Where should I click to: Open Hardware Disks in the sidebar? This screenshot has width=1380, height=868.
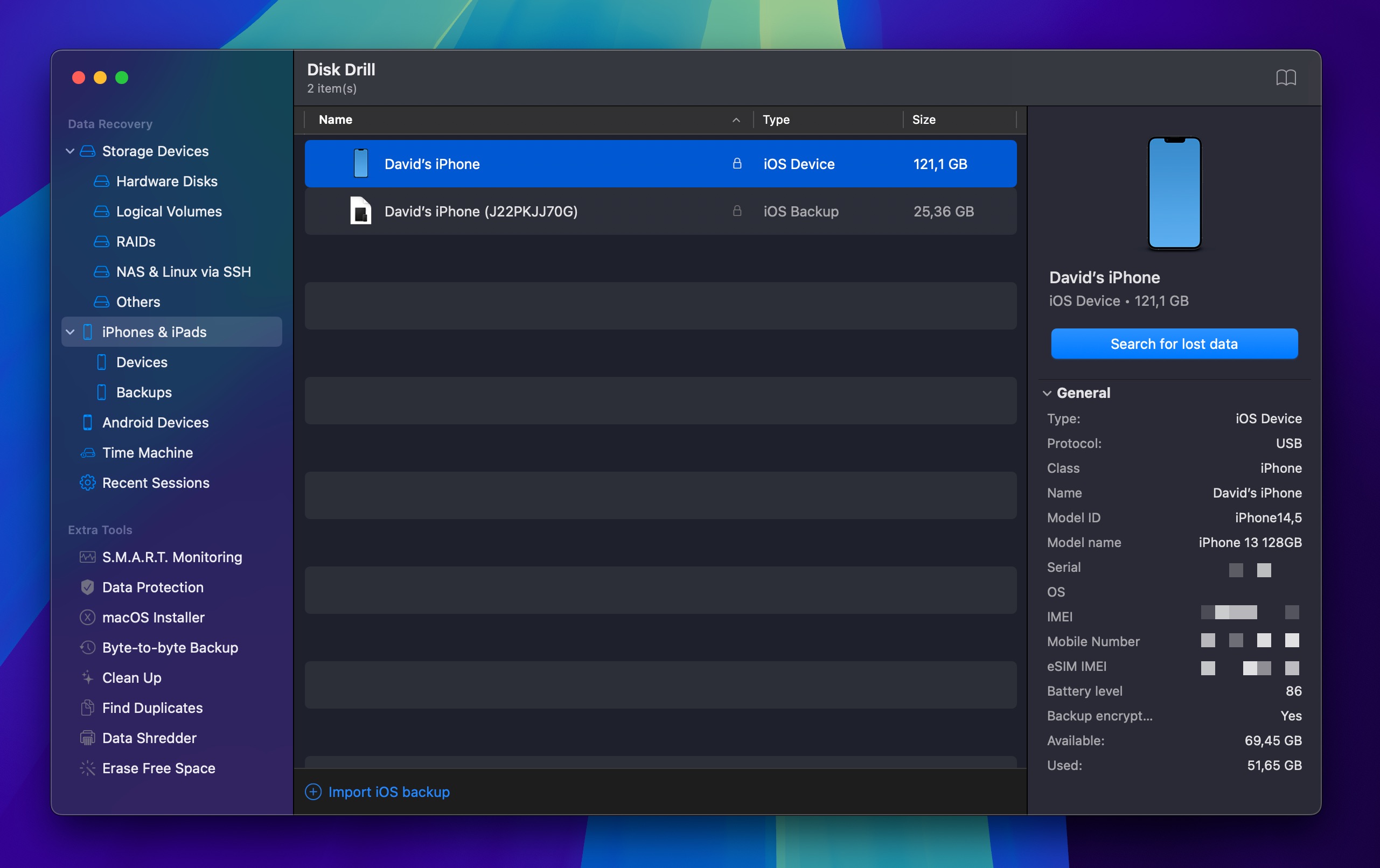point(167,181)
